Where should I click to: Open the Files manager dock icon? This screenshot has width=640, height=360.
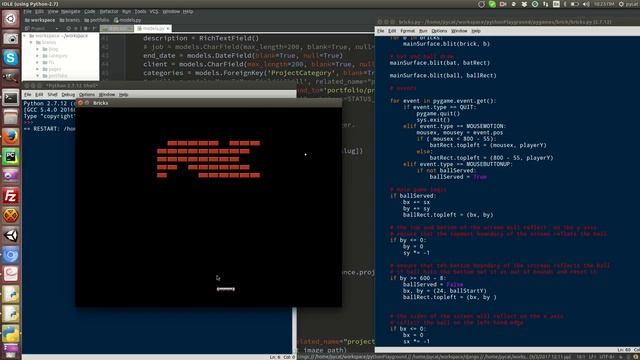coord(11,118)
